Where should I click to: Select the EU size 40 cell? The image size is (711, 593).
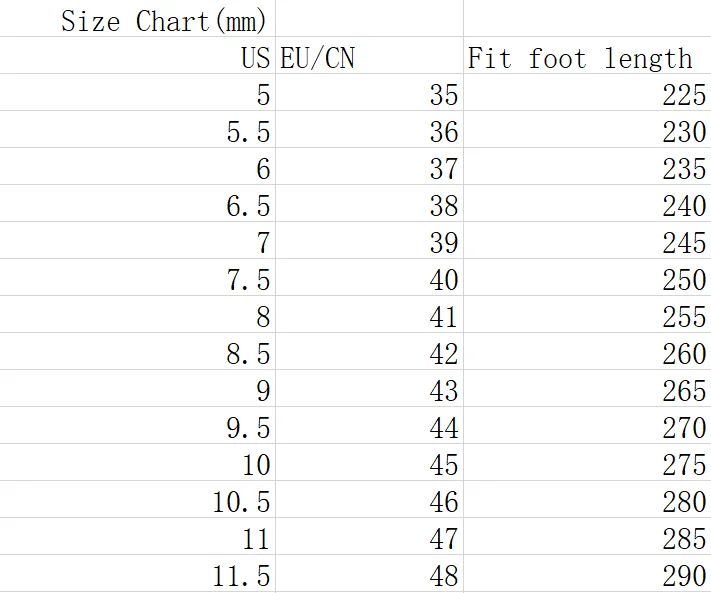point(443,280)
